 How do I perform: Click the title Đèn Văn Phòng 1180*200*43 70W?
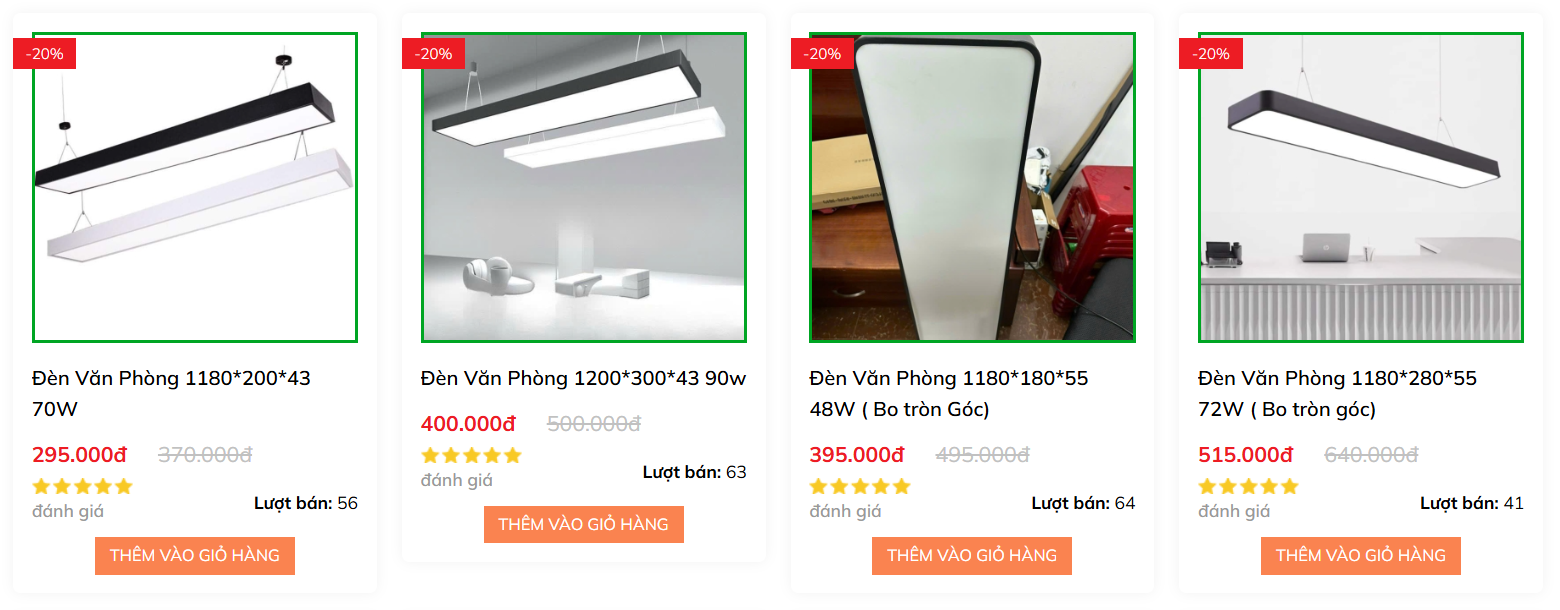pos(171,394)
